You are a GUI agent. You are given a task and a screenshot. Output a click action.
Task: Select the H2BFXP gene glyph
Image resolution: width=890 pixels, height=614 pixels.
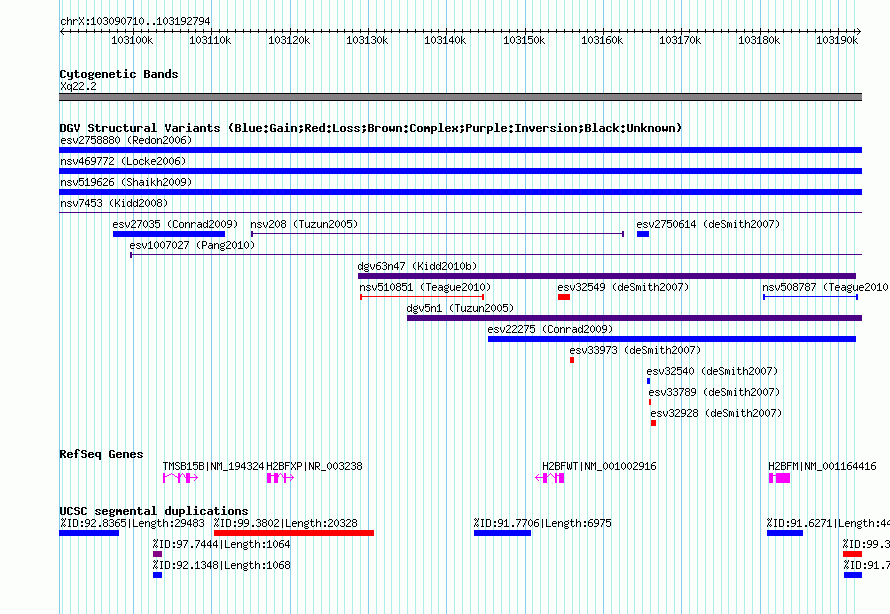[280, 478]
